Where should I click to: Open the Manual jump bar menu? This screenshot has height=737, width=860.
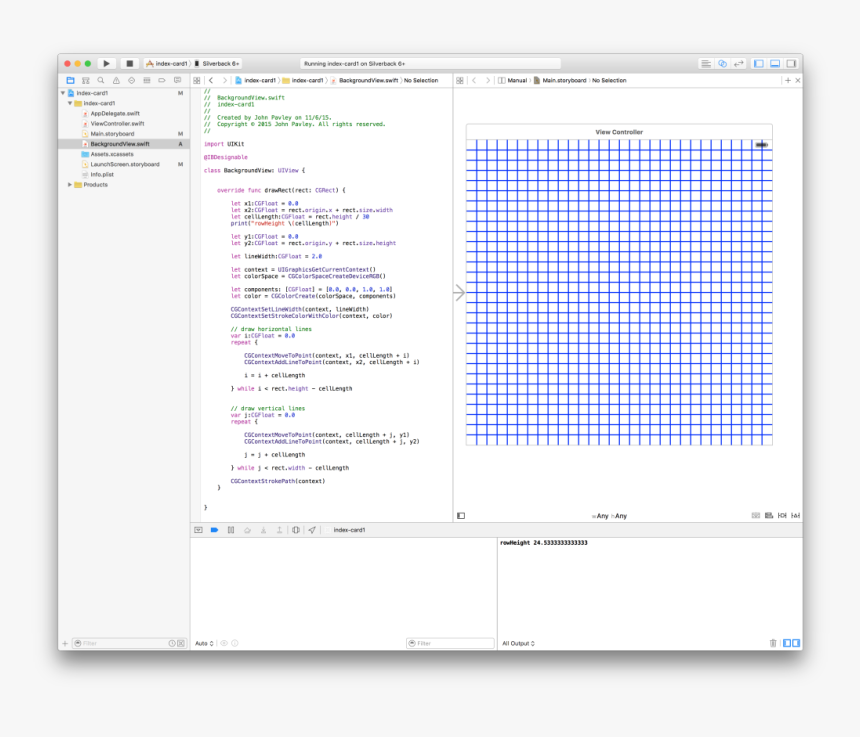(517, 79)
